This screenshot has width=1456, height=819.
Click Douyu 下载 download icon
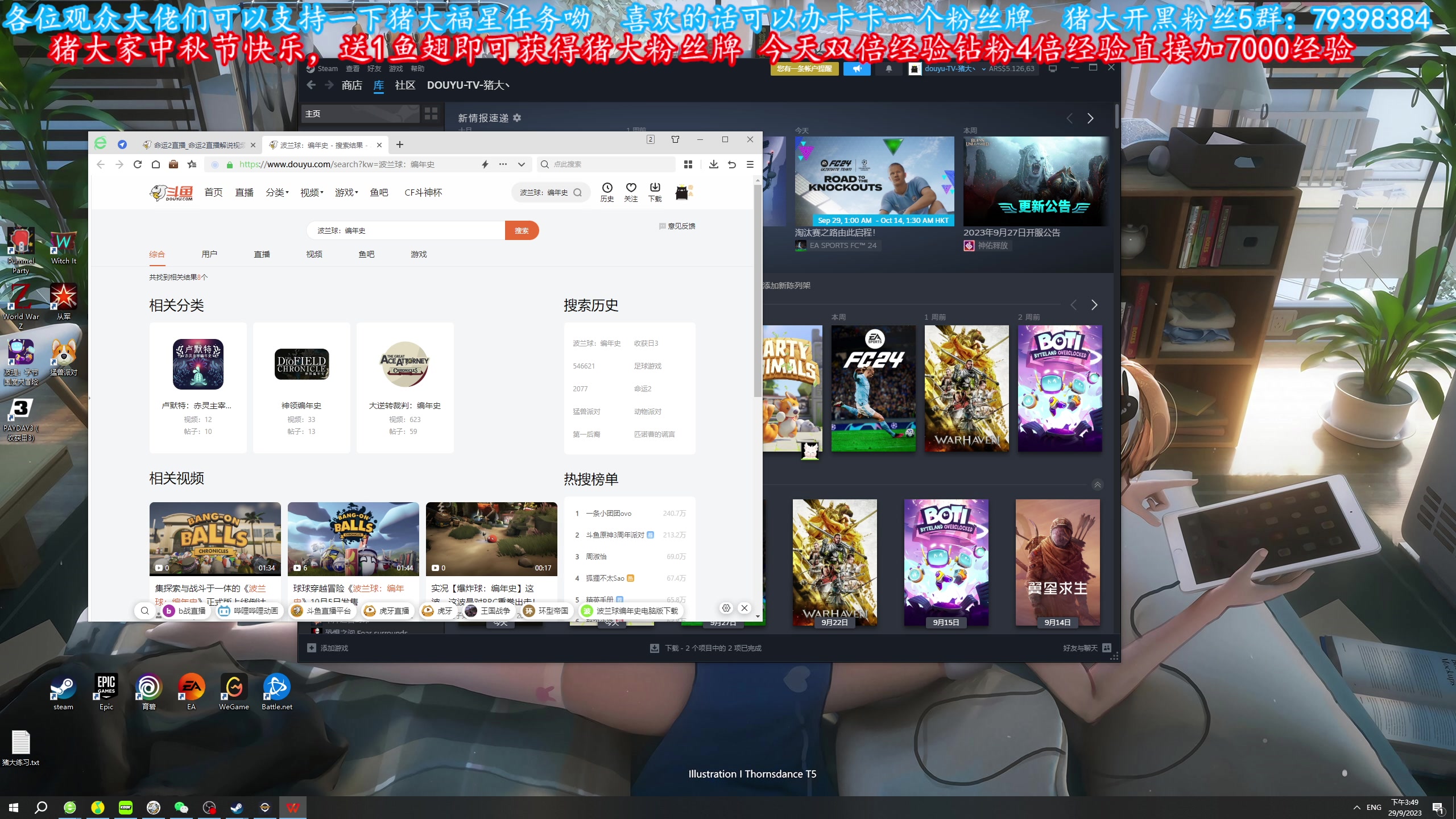[655, 192]
